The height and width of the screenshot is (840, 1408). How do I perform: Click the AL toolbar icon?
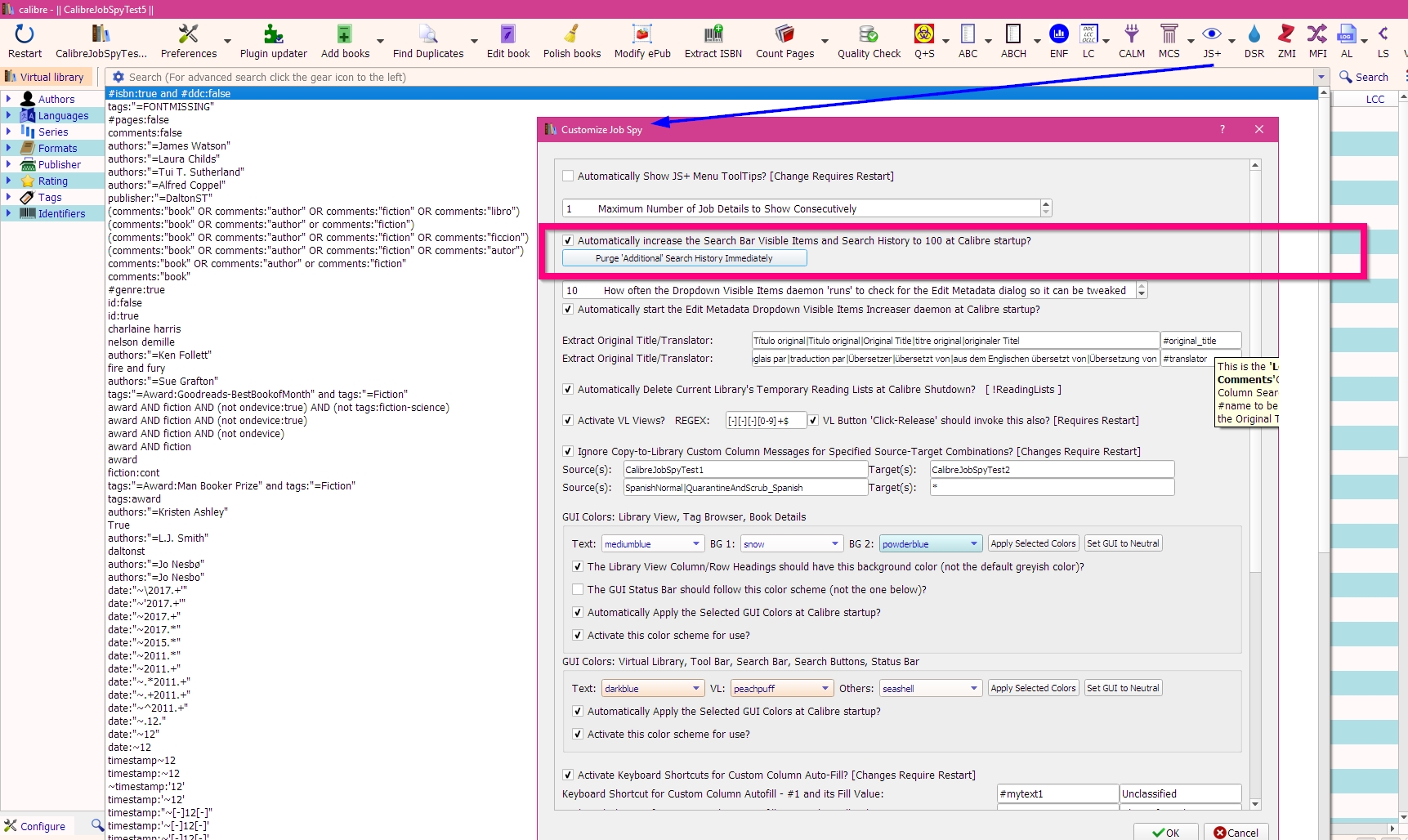(1347, 34)
